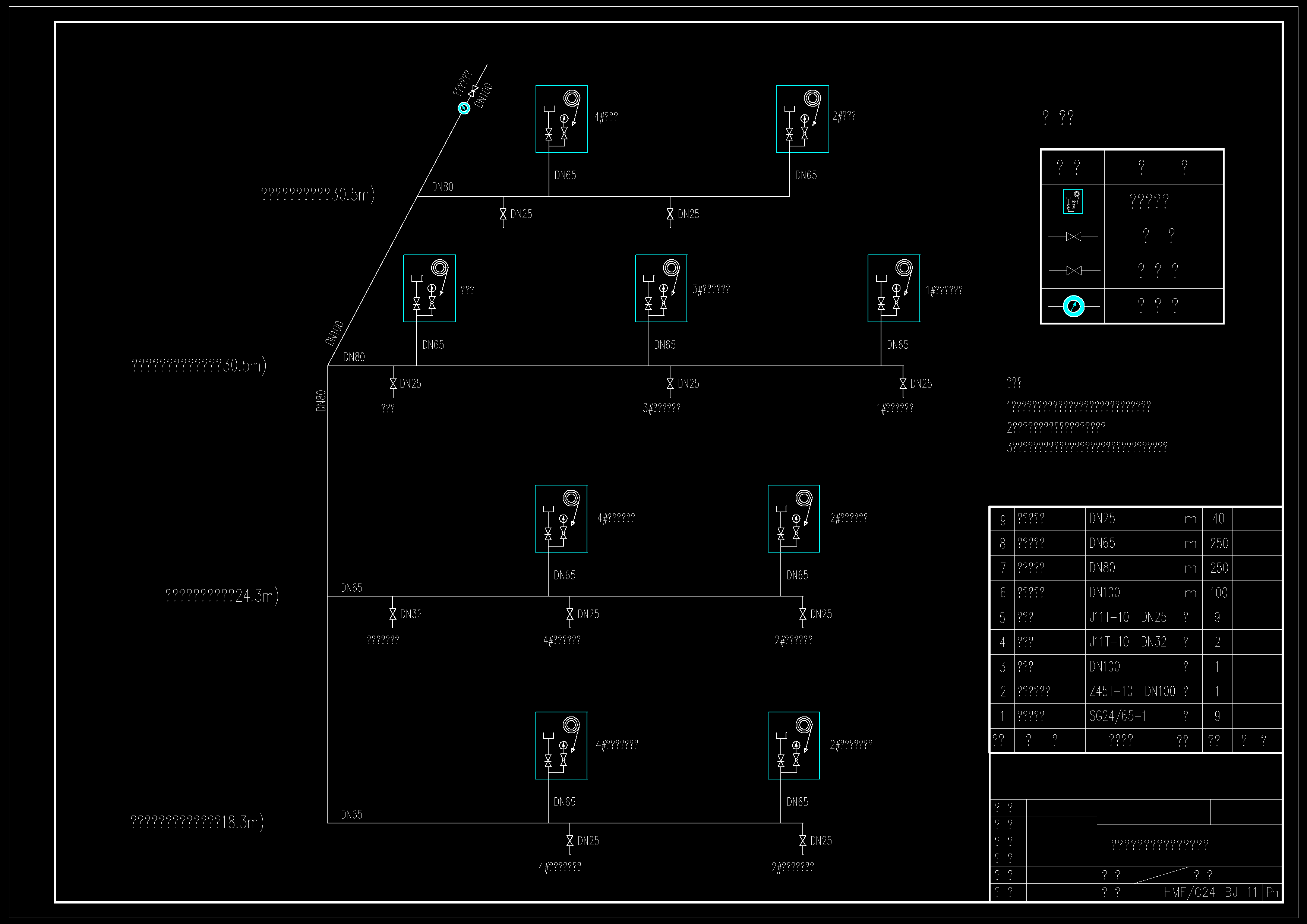Click item number 5 in the parts table
Screen dimensions: 1307x924
[1003, 618]
